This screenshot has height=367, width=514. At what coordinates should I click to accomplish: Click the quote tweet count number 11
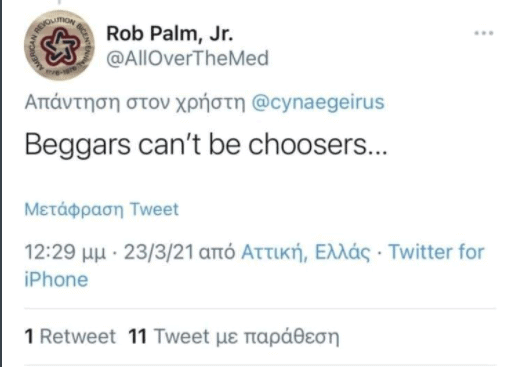click(138, 336)
